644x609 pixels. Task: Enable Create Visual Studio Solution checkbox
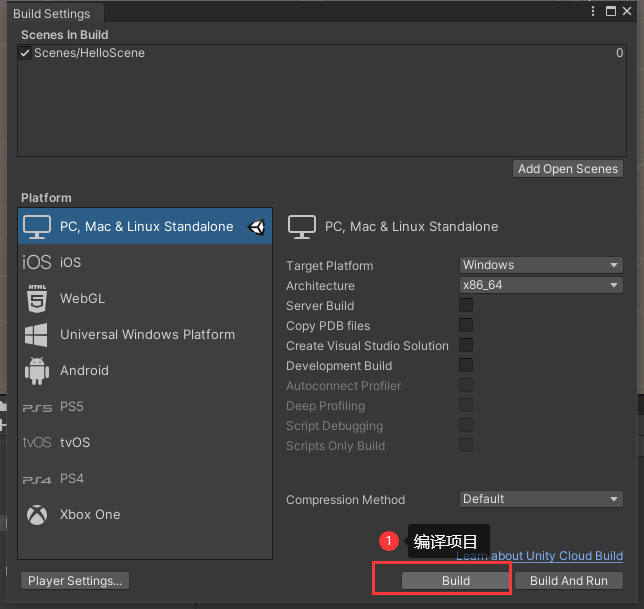tap(466, 345)
